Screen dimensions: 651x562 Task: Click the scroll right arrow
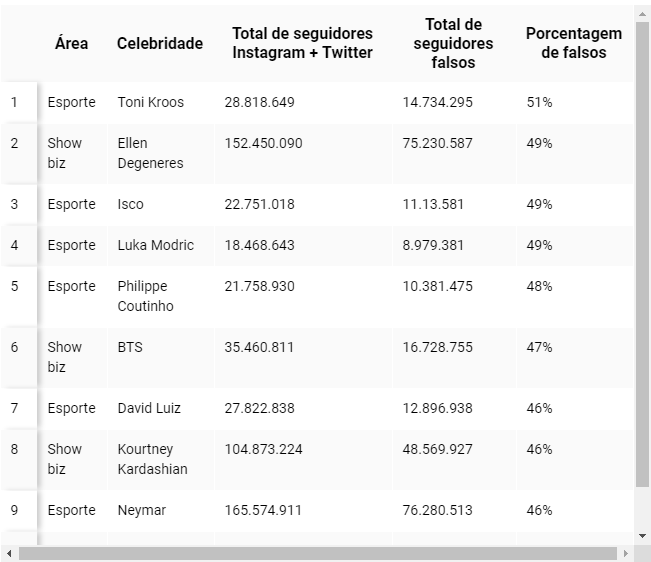point(627,553)
